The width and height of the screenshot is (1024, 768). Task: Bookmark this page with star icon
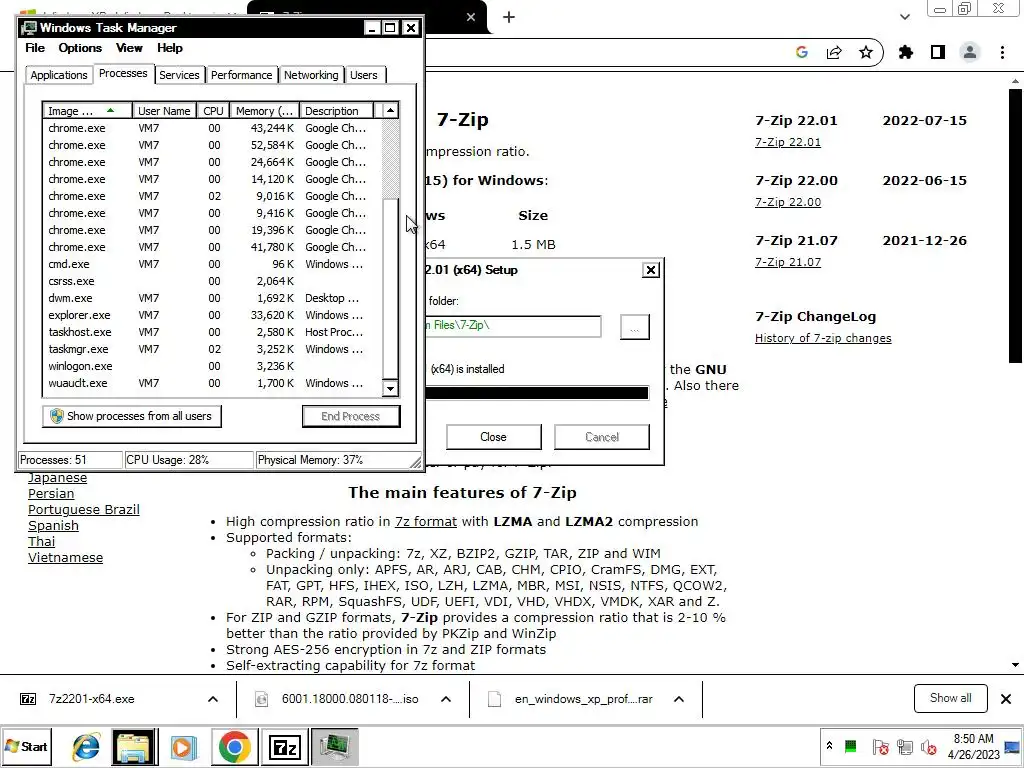[866, 52]
